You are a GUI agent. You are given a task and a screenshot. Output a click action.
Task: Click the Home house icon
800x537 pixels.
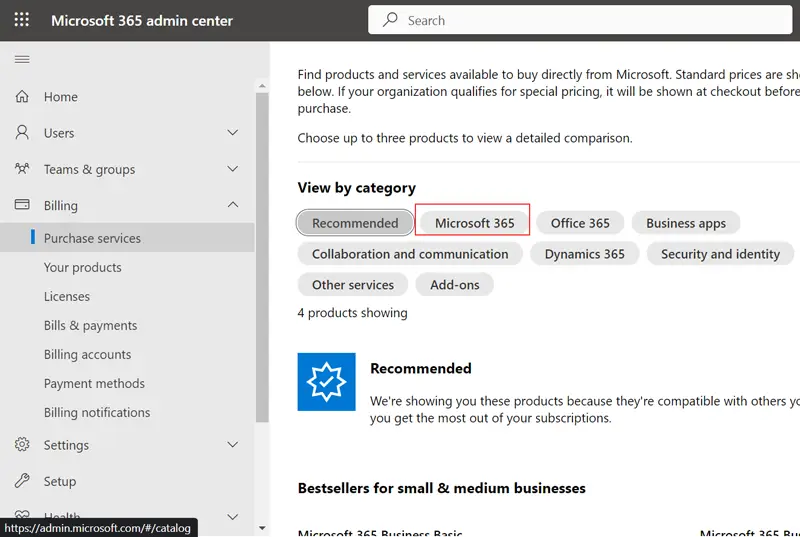click(22, 97)
